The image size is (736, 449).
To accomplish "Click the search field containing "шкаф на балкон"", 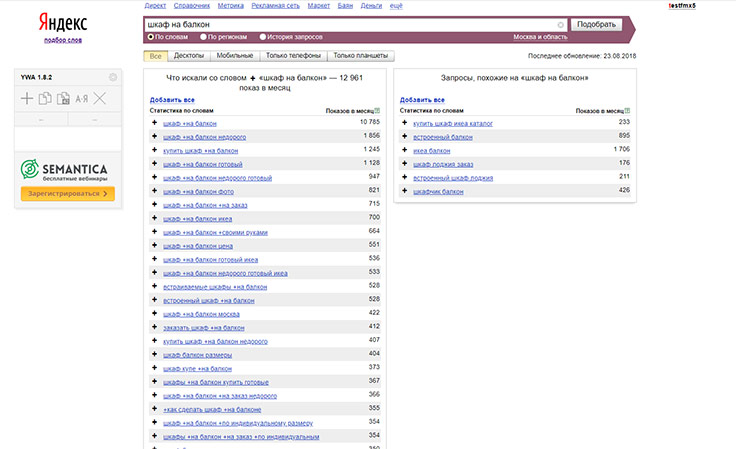I will click(x=350, y=24).
